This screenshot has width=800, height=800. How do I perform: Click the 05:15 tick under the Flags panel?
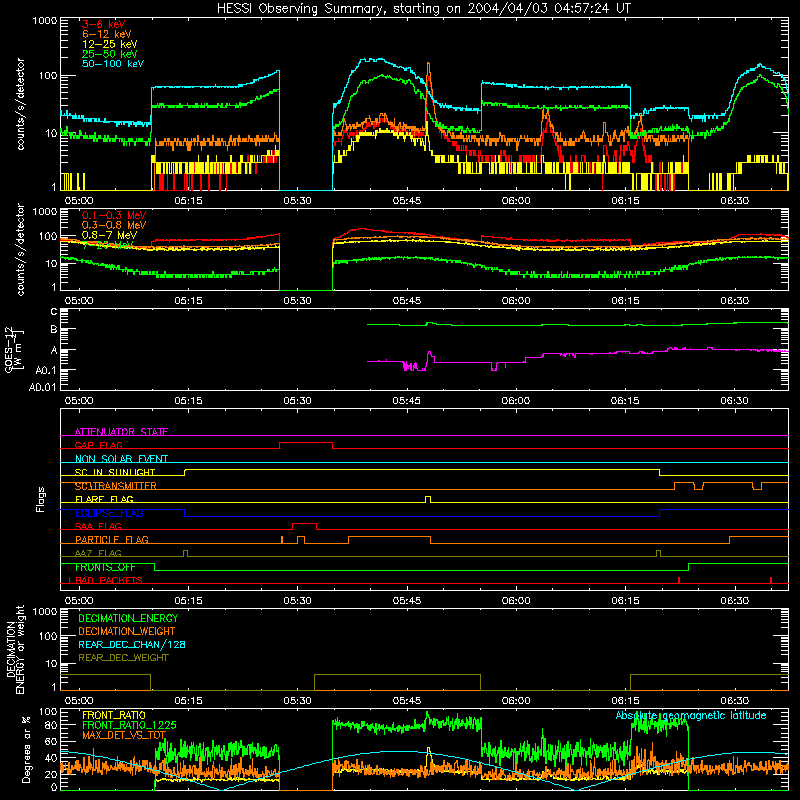[x=188, y=601]
